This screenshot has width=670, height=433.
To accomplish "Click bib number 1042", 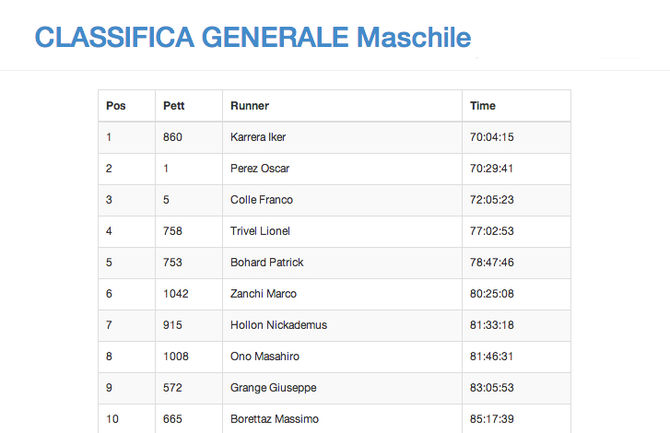I will pyautogui.click(x=175, y=294).
